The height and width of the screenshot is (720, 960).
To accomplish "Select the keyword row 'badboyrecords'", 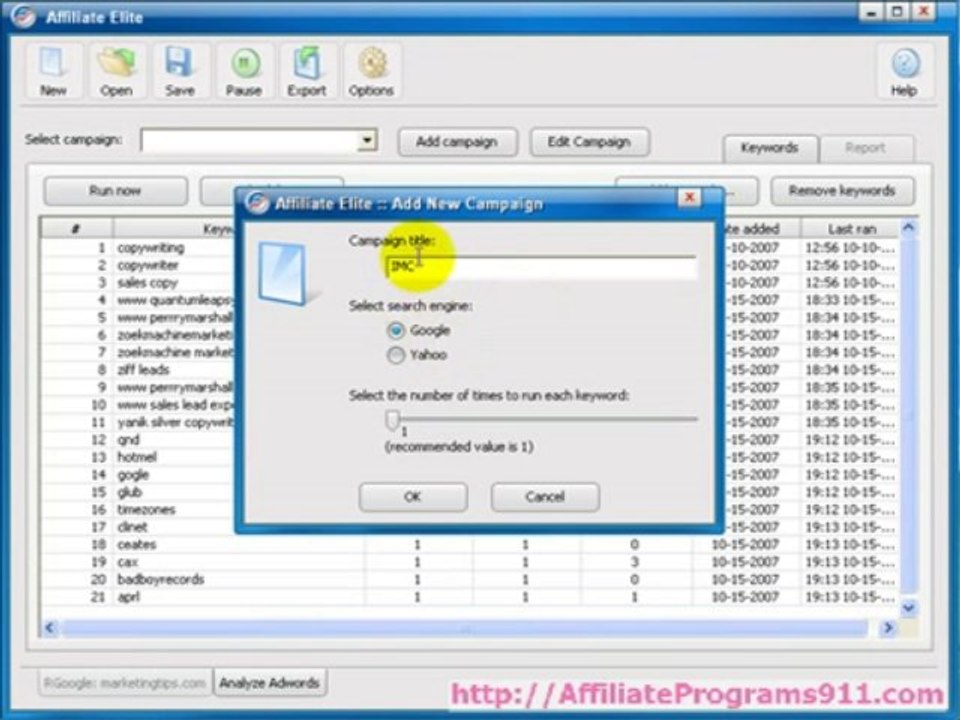I will click(x=470, y=579).
